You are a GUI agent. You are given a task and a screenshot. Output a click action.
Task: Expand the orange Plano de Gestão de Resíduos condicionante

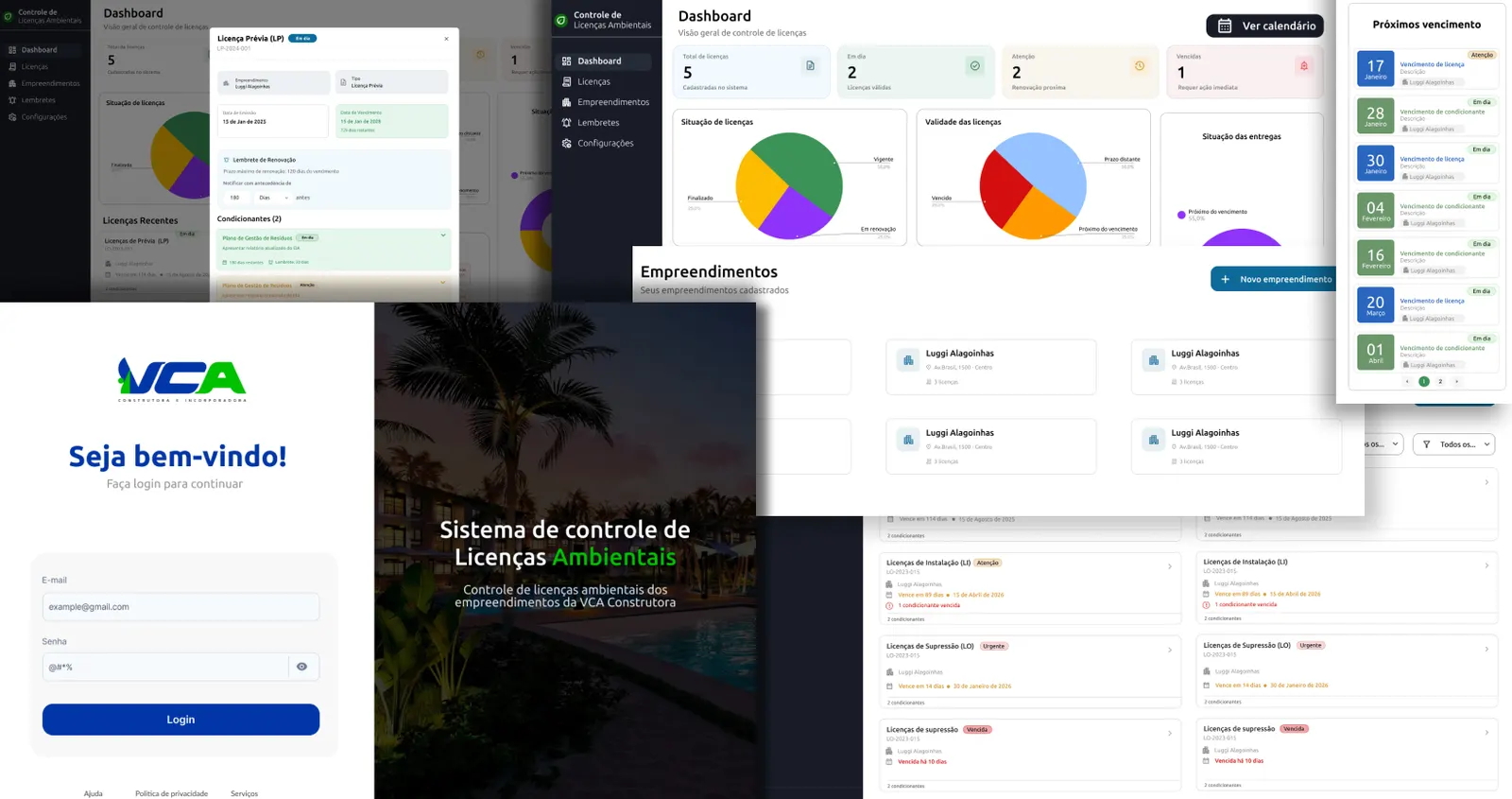[443, 282]
